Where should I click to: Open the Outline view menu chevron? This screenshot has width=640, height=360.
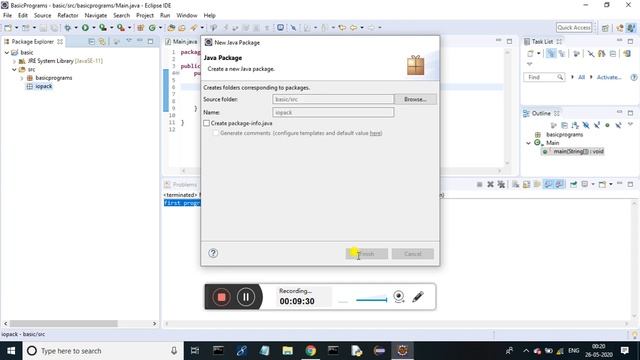[630, 124]
